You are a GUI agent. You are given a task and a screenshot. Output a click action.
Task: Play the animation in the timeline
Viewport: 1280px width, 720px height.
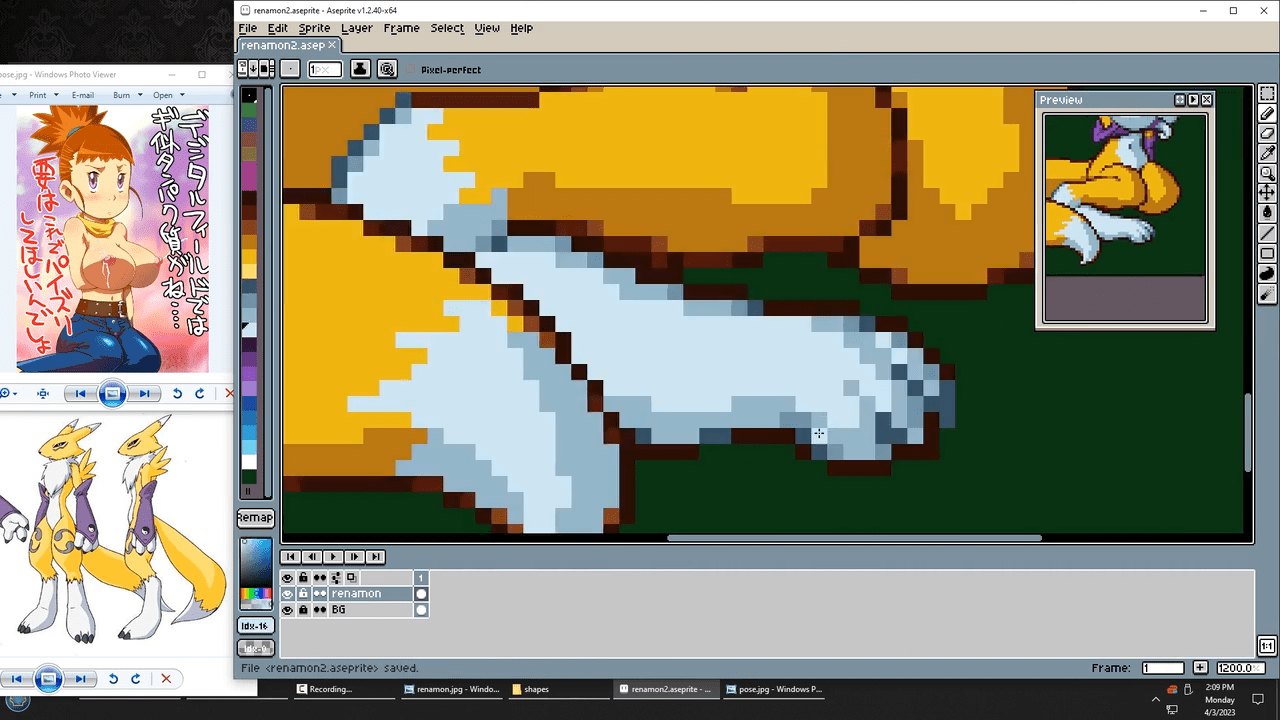pos(333,557)
